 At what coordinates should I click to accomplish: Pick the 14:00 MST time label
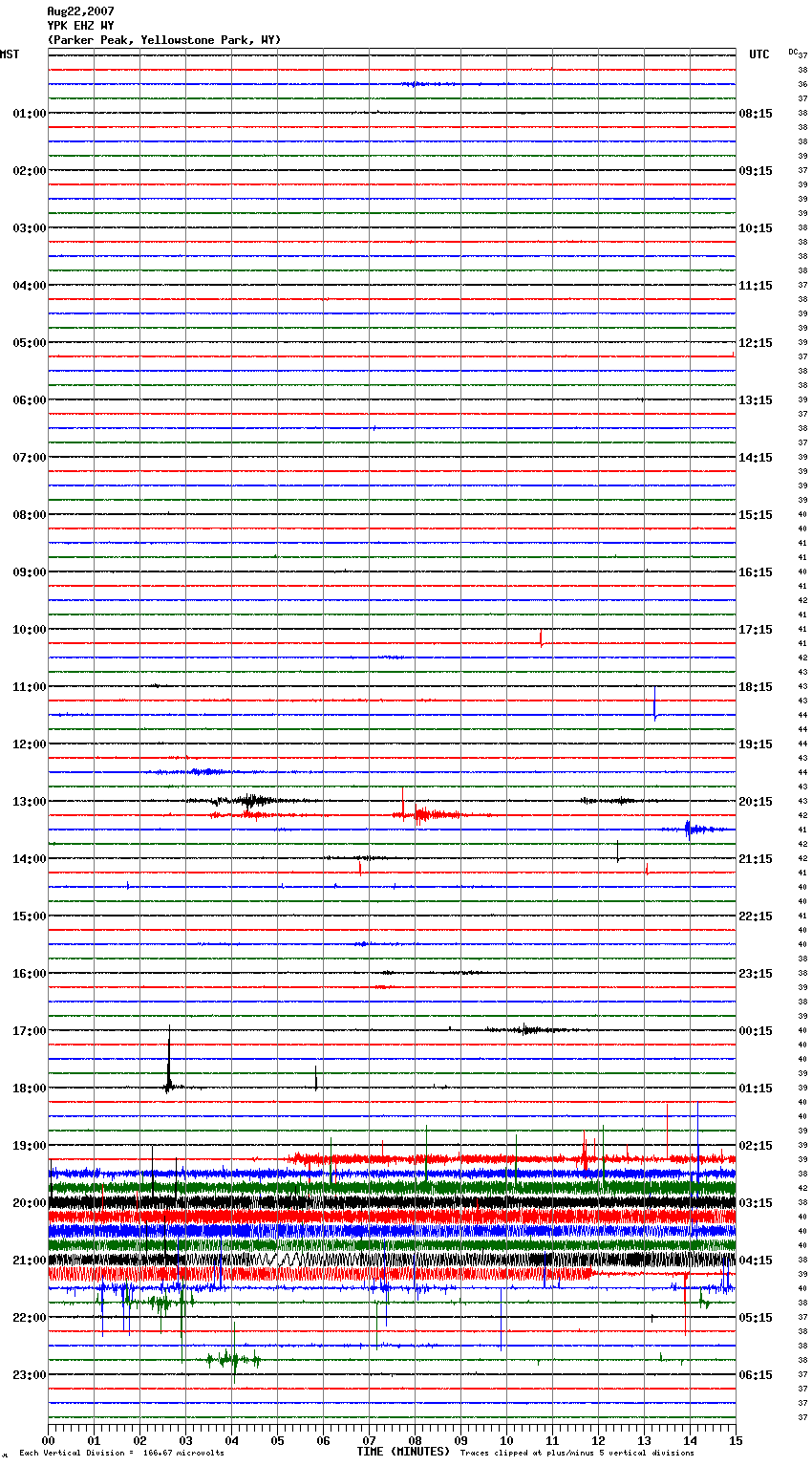click(29, 859)
